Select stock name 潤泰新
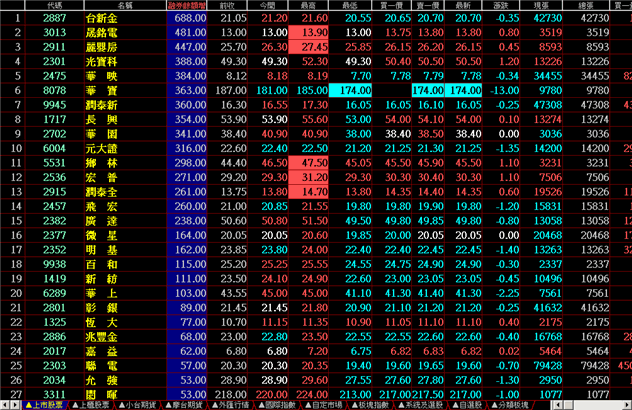 point(102,105)
